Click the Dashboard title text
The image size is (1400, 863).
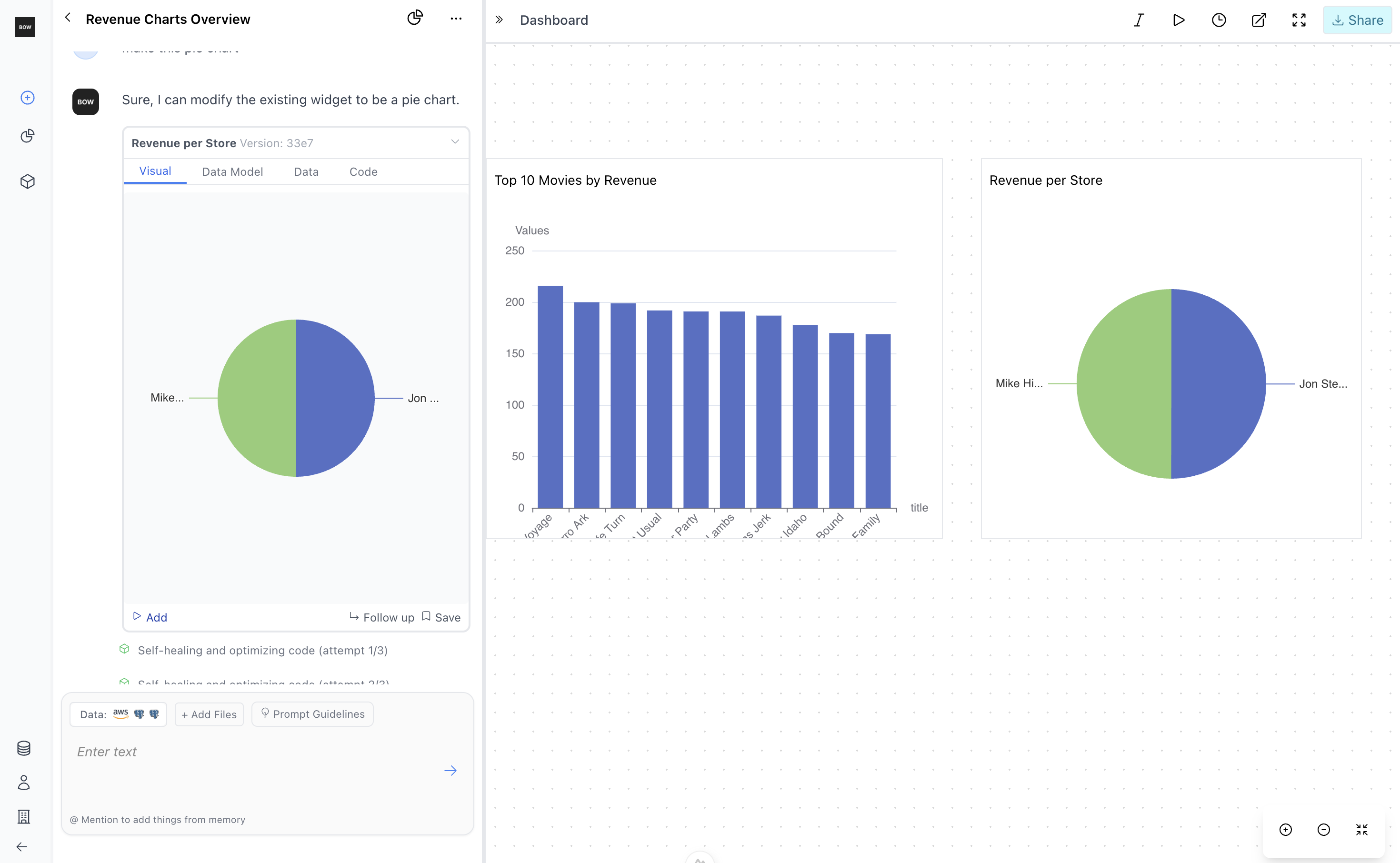tap(553, 20)
